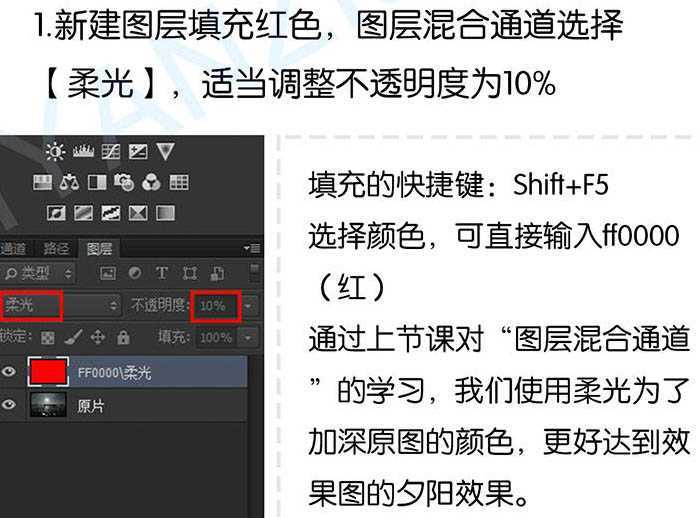Screen dimensions: 698x518
Task: Lock all layer attributes (padlock icon)
Action: click(123, 337)
